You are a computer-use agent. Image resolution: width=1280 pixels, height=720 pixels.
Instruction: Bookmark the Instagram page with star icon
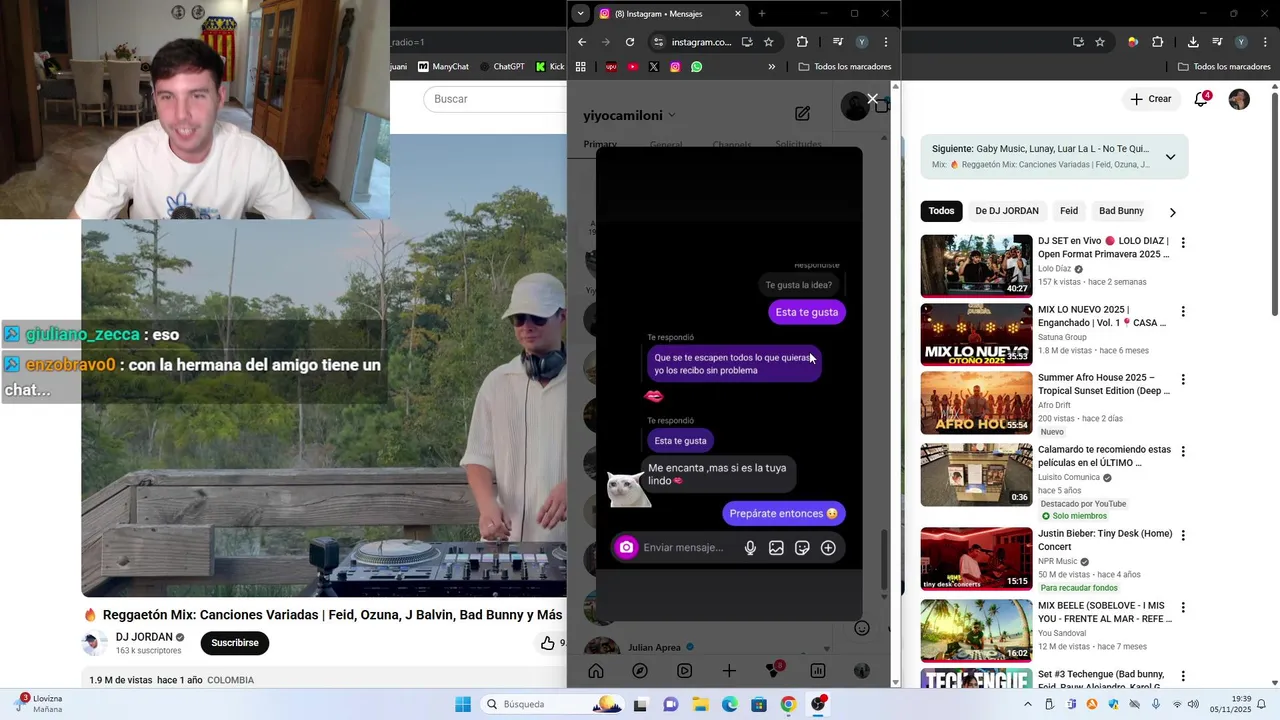click(768, 42)
